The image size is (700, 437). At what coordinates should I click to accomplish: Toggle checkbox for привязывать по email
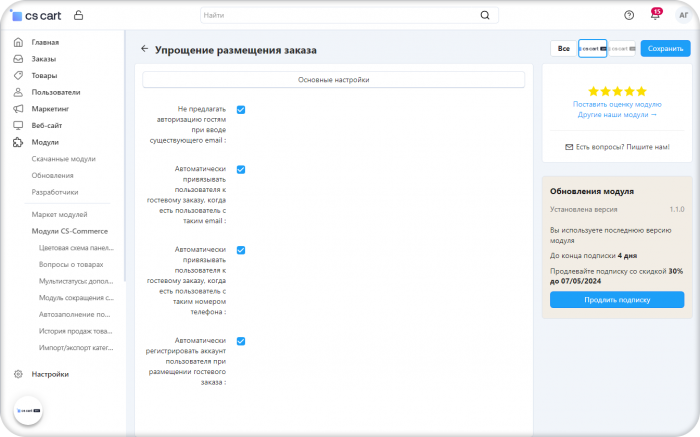point(241,170)
